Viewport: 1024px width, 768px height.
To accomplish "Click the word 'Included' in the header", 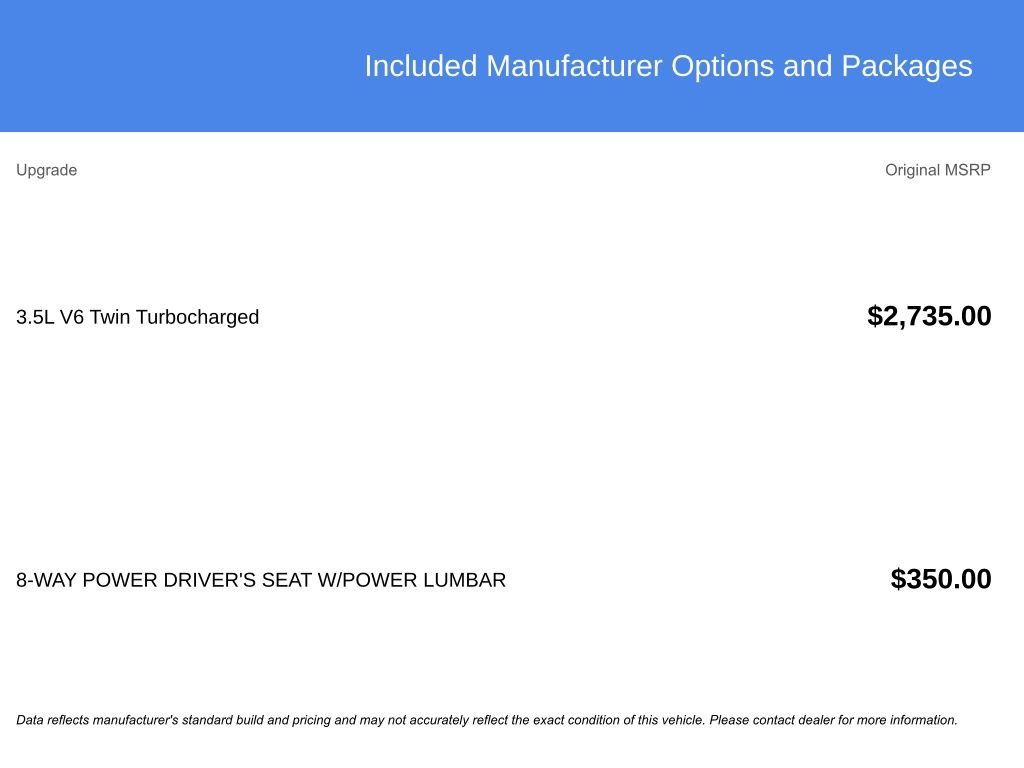I will [421, 66].
